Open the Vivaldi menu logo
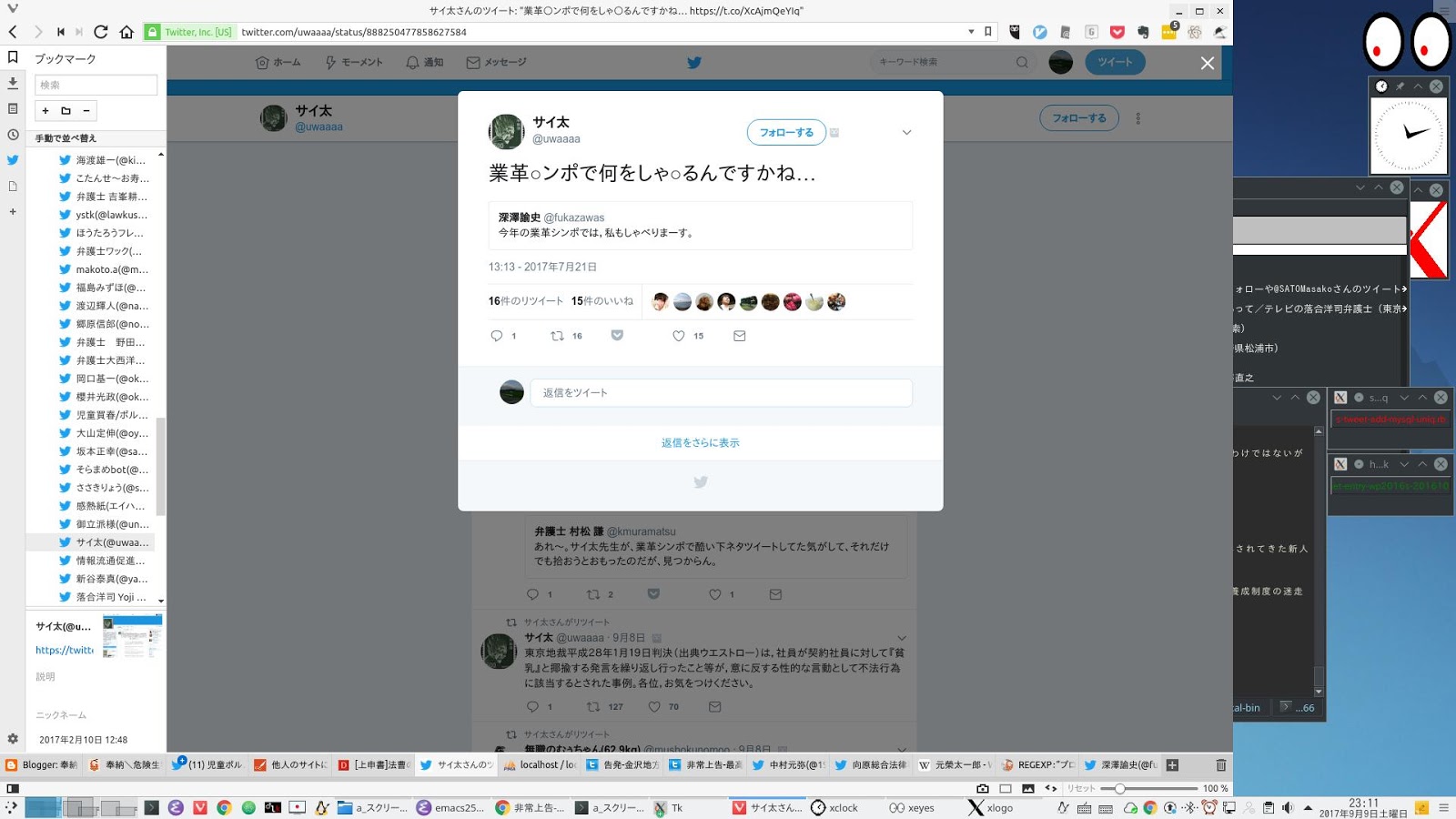Screen dimensions: 1456x819 pyautogui.click(x=13, y=9)
